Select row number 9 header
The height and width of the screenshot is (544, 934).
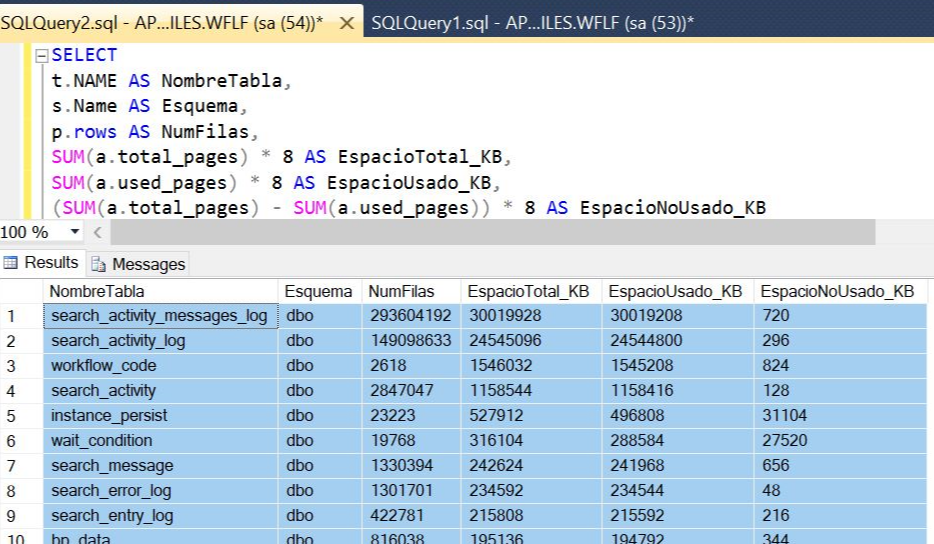pos(21,516)
